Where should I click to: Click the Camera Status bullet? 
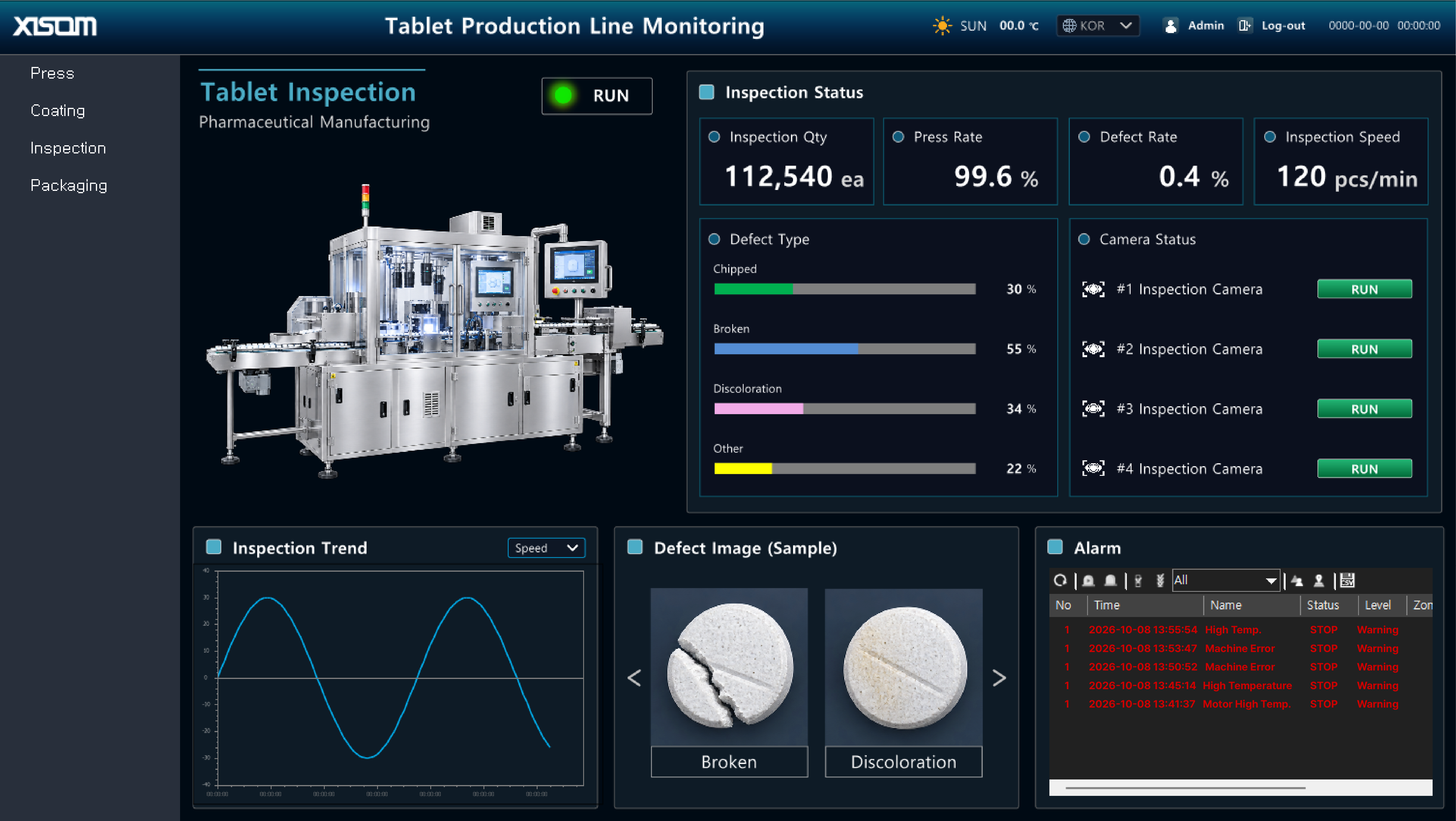1084,239
